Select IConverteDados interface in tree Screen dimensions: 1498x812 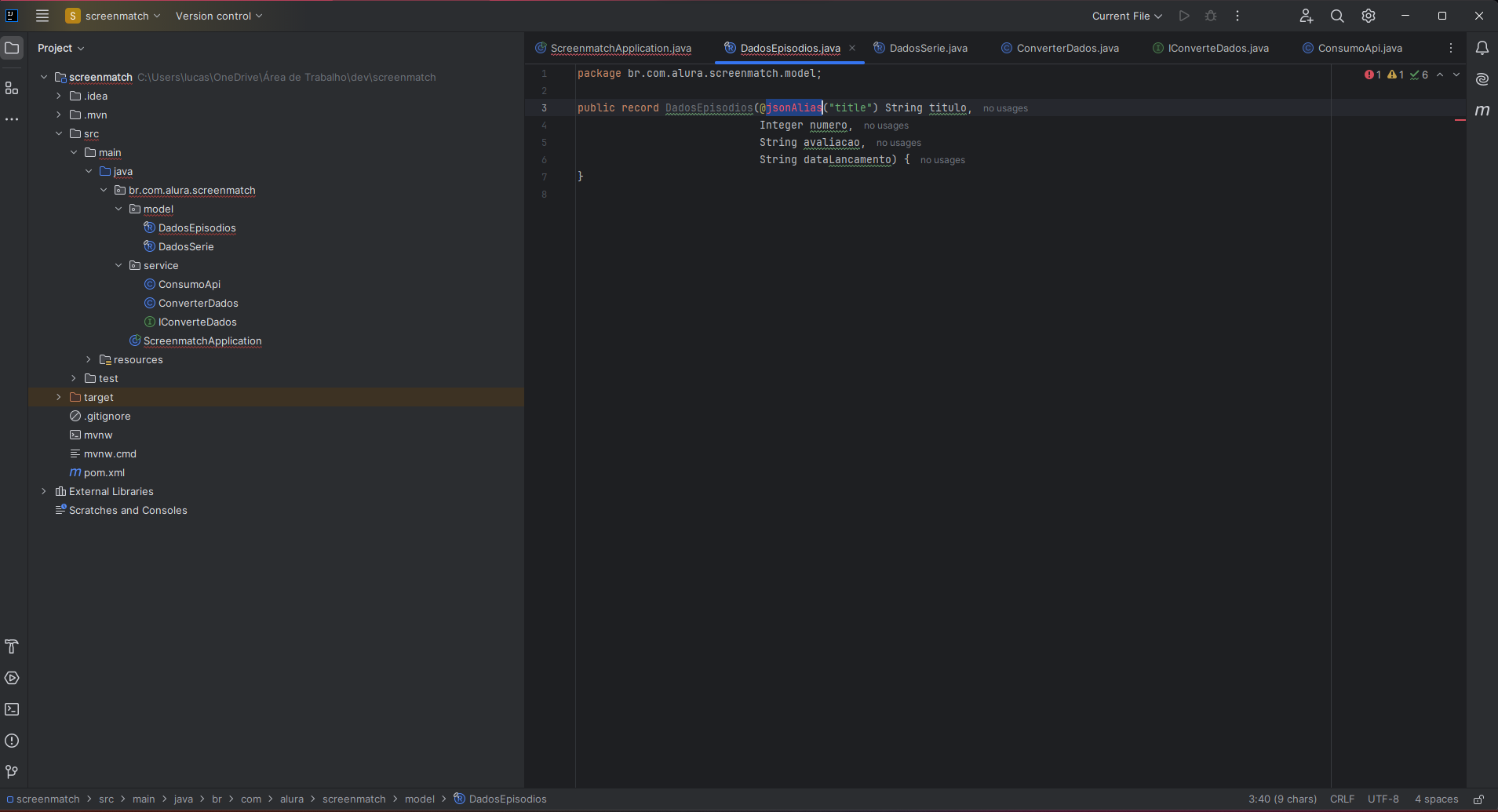click(x=197, y=322)
